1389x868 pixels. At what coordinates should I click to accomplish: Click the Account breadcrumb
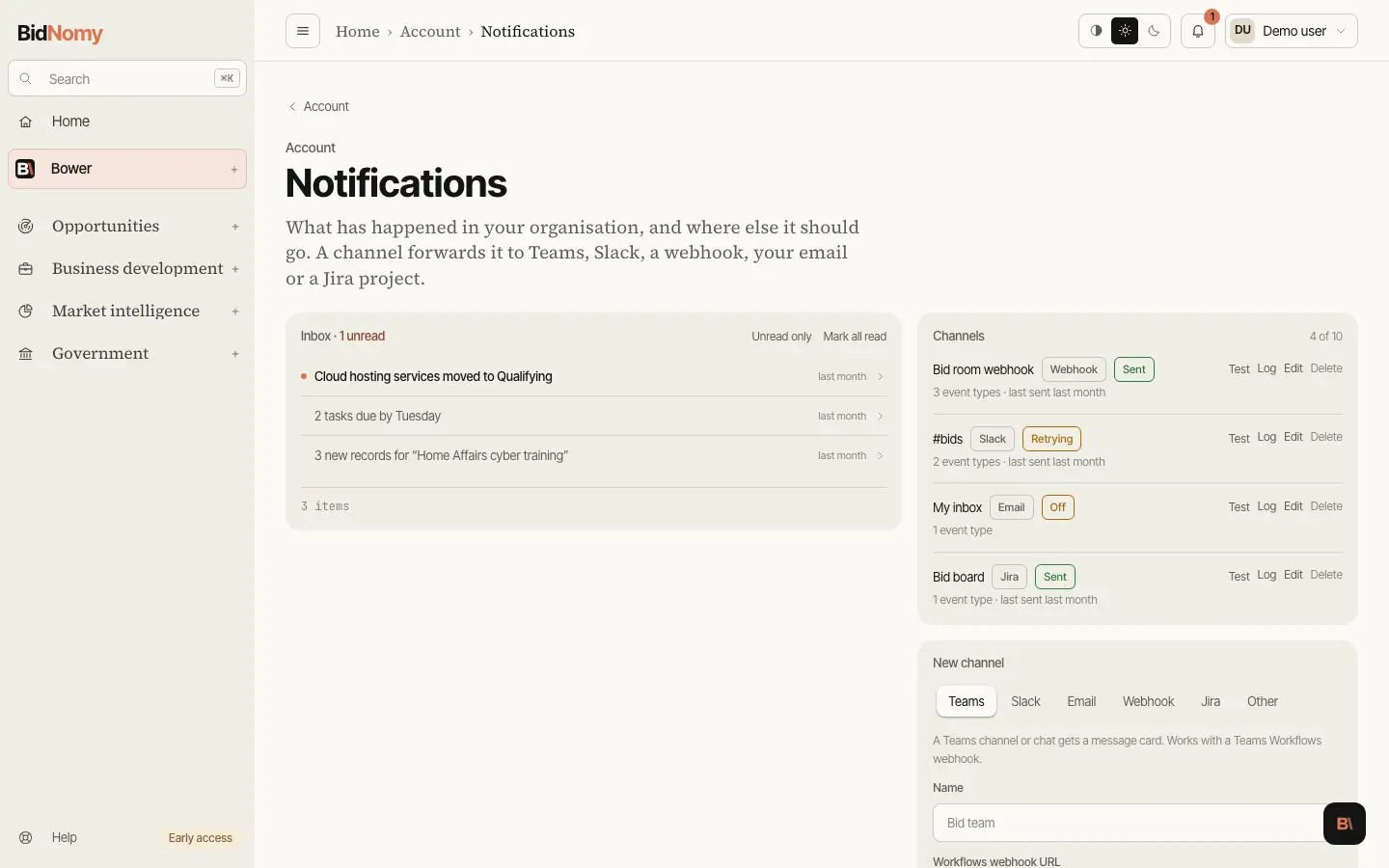[x=430, y=32]
